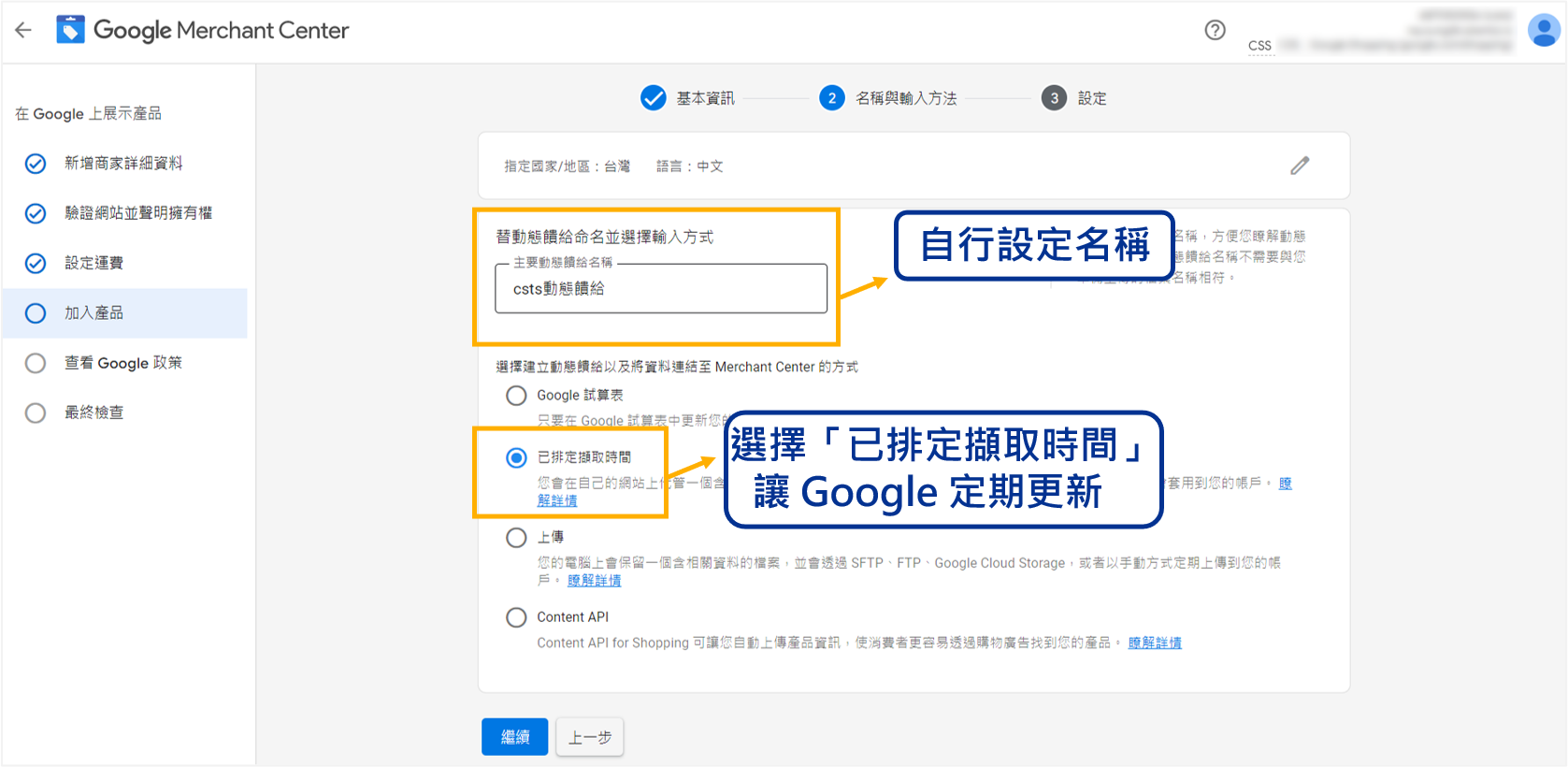Click the checkmark icon beside 設定運費
Viewport: 1568px width, 767px height.
pos(36,263)
